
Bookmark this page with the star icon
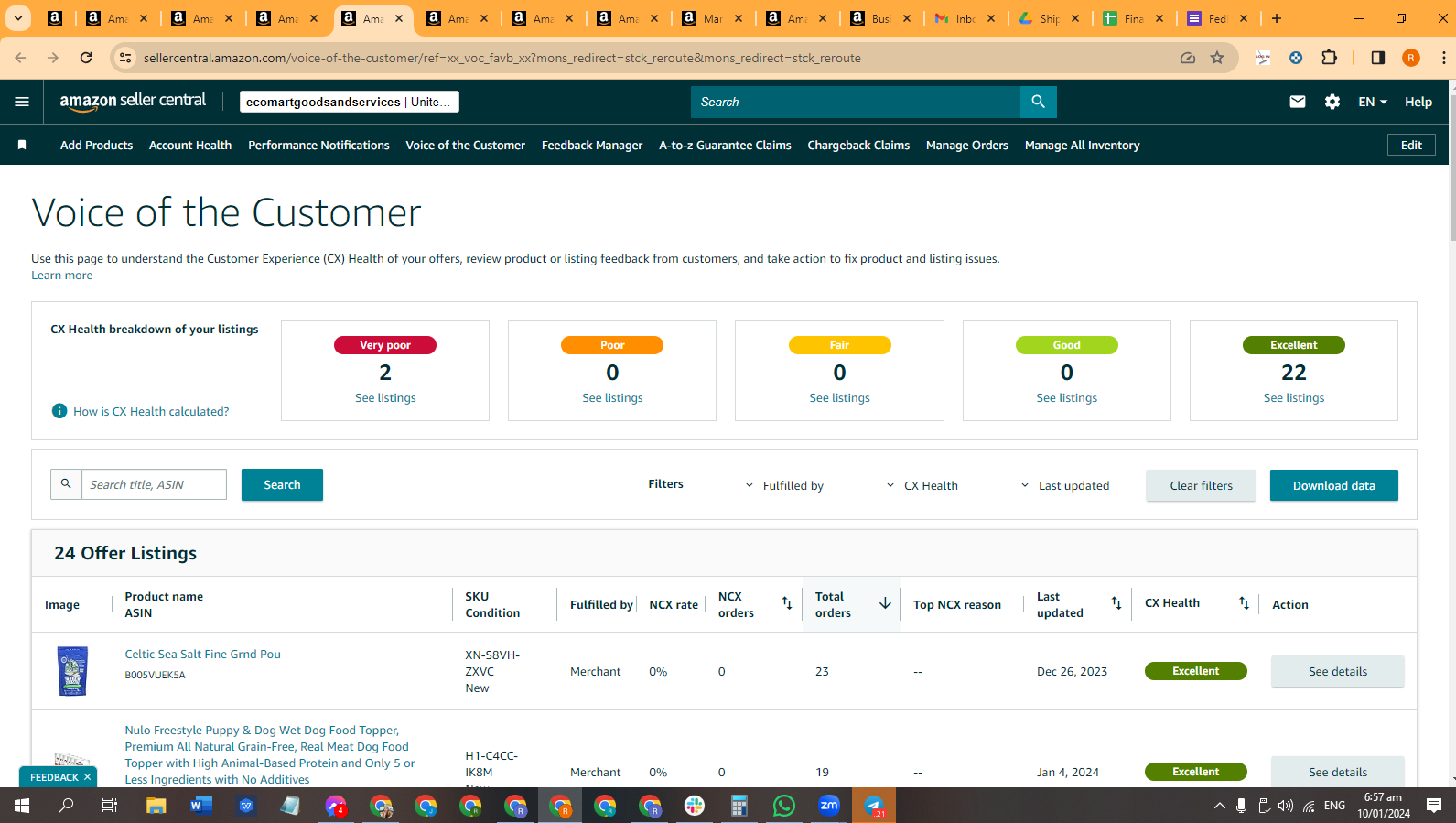[x=1217, y=58]
